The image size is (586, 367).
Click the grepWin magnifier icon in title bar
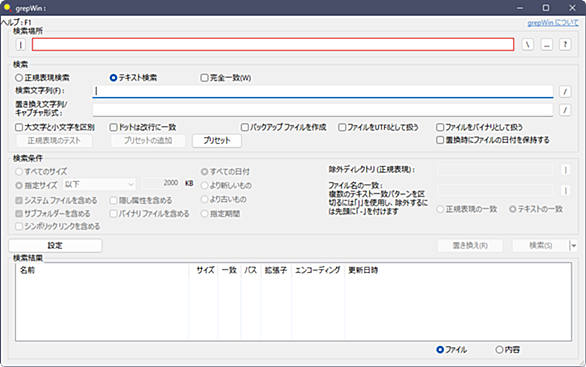pos(7,7)
